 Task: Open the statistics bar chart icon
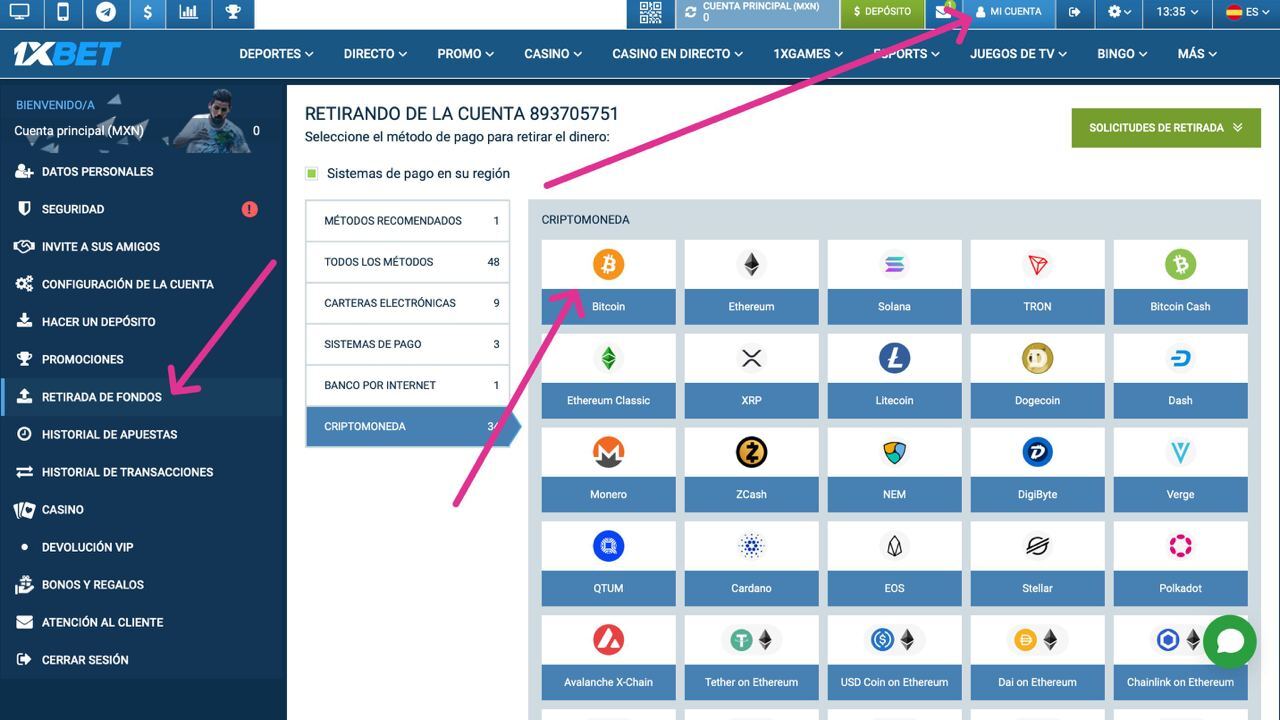coord(189,13)
